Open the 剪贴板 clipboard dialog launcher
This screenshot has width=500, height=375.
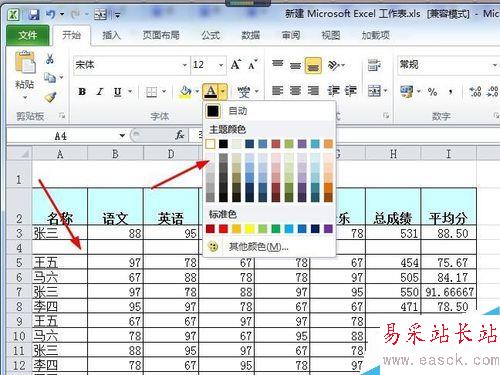point(62,116)
